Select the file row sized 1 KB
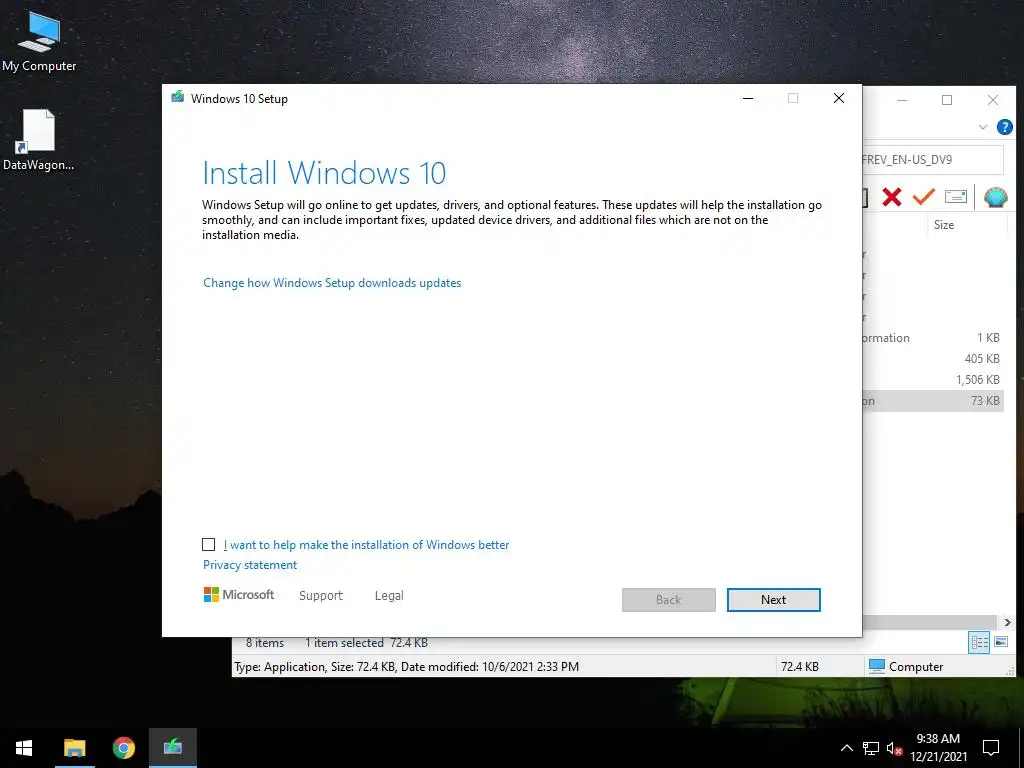The image size is (1024, 768). pos(933,338)
